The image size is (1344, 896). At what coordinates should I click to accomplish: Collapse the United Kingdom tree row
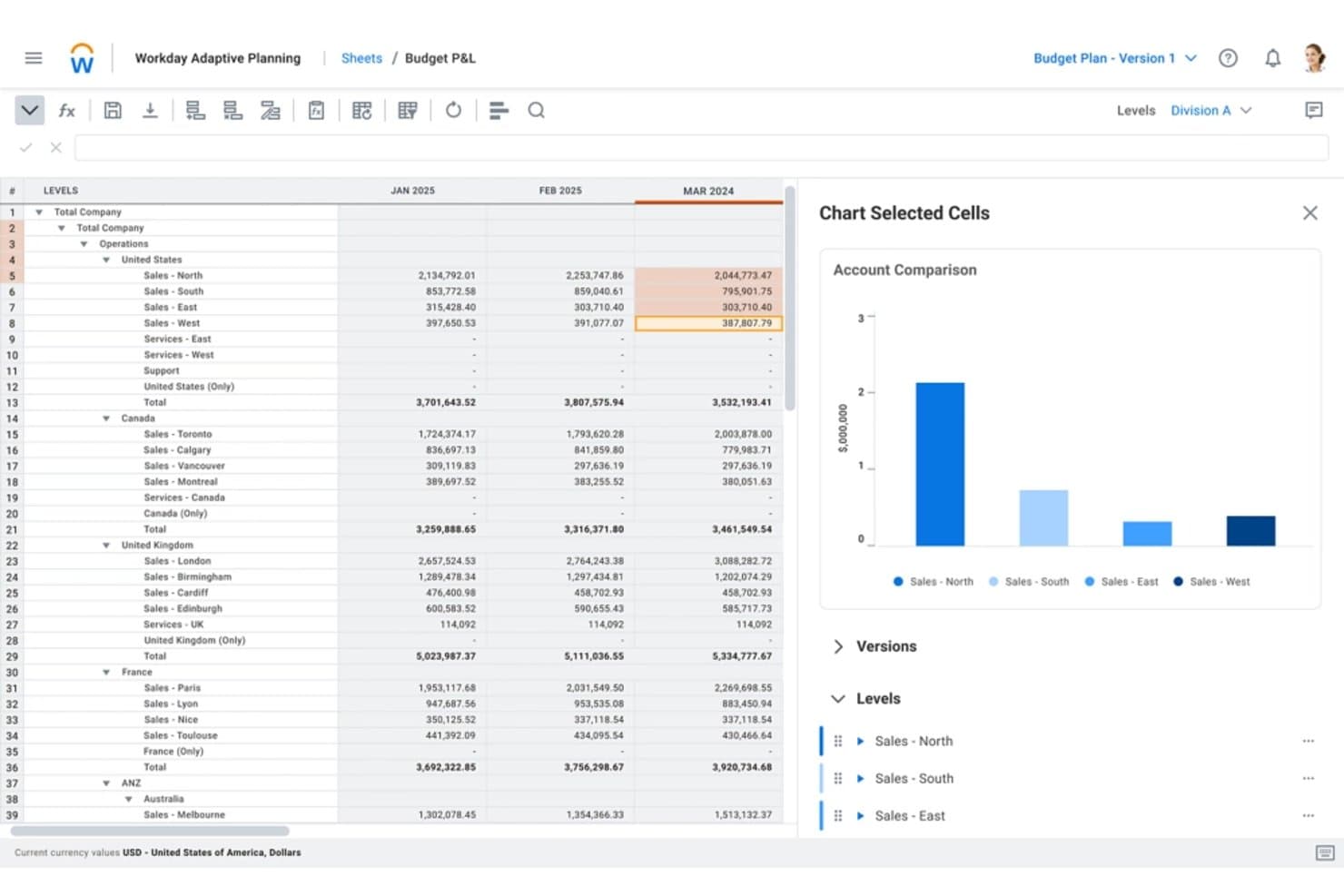pos(106,546)
